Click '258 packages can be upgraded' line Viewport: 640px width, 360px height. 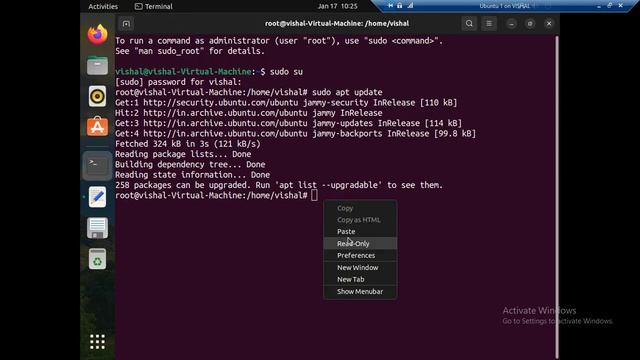[x=279, y=185]
